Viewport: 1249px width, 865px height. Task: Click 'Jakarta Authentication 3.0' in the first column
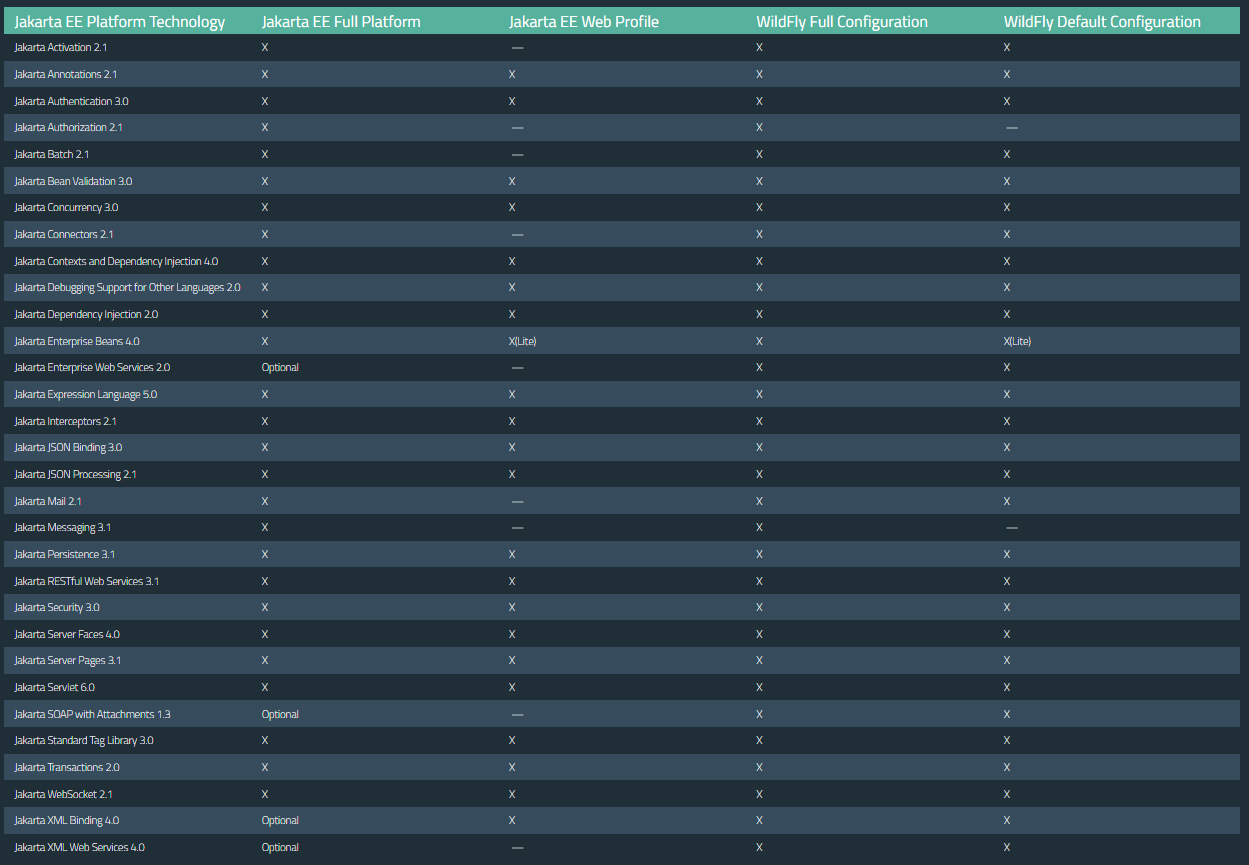[x=72, y=101]
